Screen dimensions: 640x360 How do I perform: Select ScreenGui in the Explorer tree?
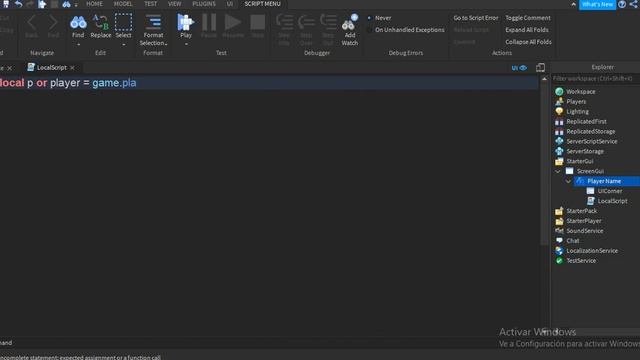pyautogui.click(x=590, y=171)
